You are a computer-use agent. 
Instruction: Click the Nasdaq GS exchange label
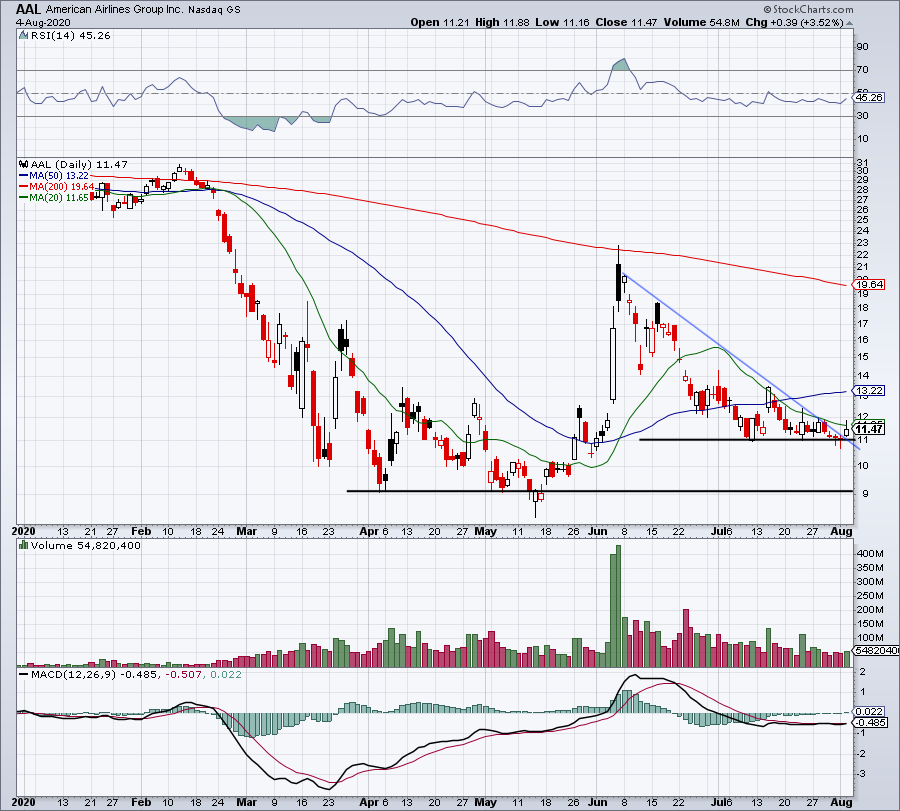[214, 10]
